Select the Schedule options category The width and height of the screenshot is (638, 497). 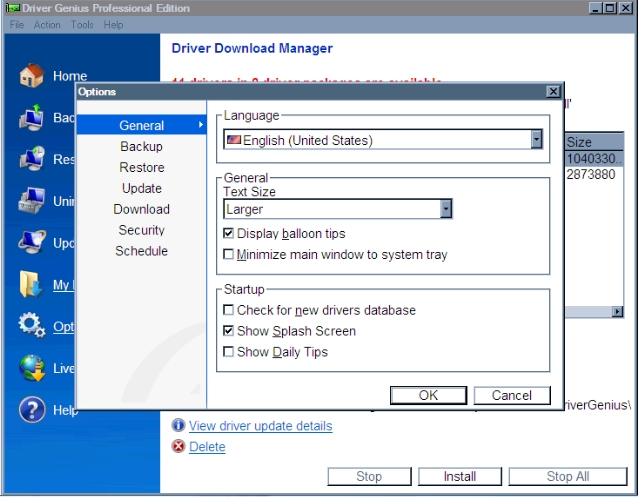coord(142,251)
